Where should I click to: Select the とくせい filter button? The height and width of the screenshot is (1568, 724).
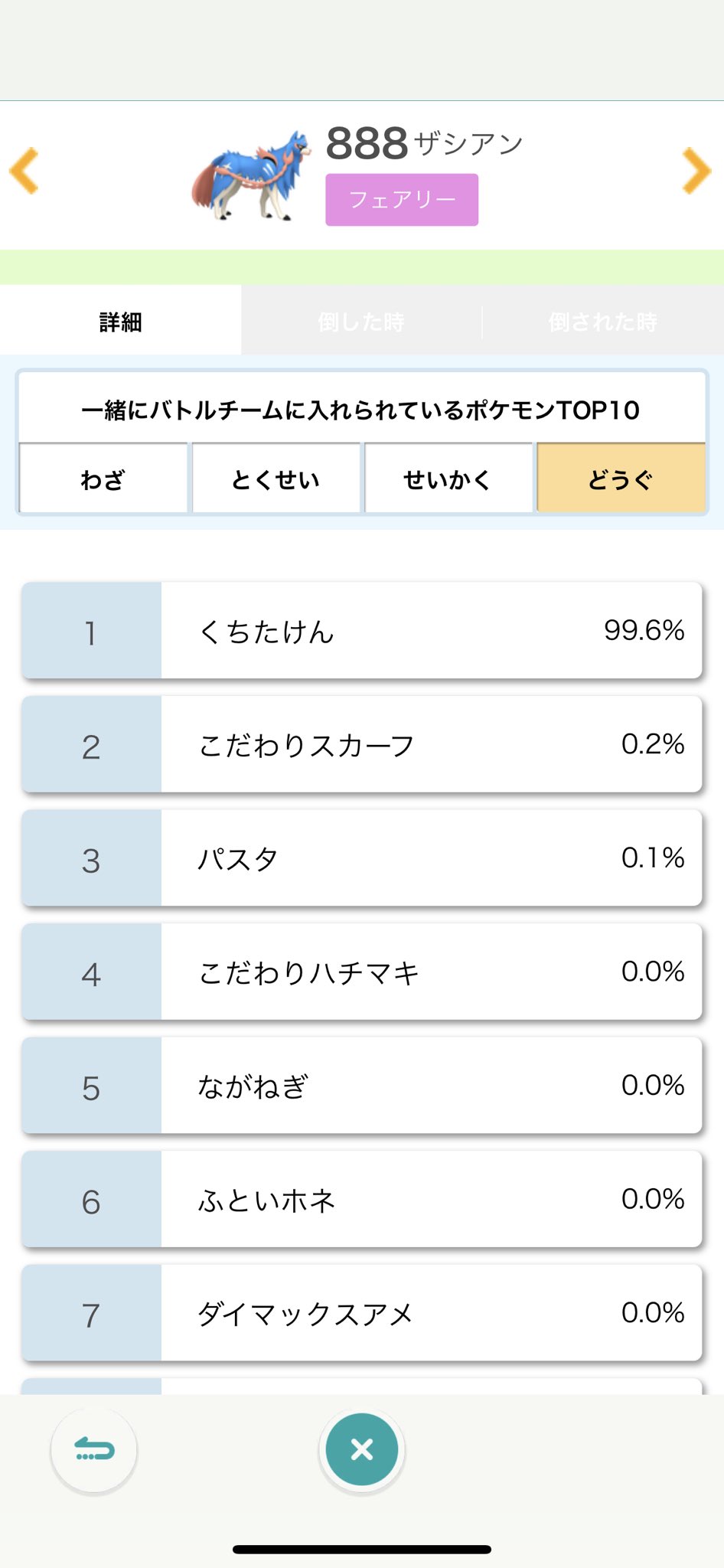pos(276,479)
